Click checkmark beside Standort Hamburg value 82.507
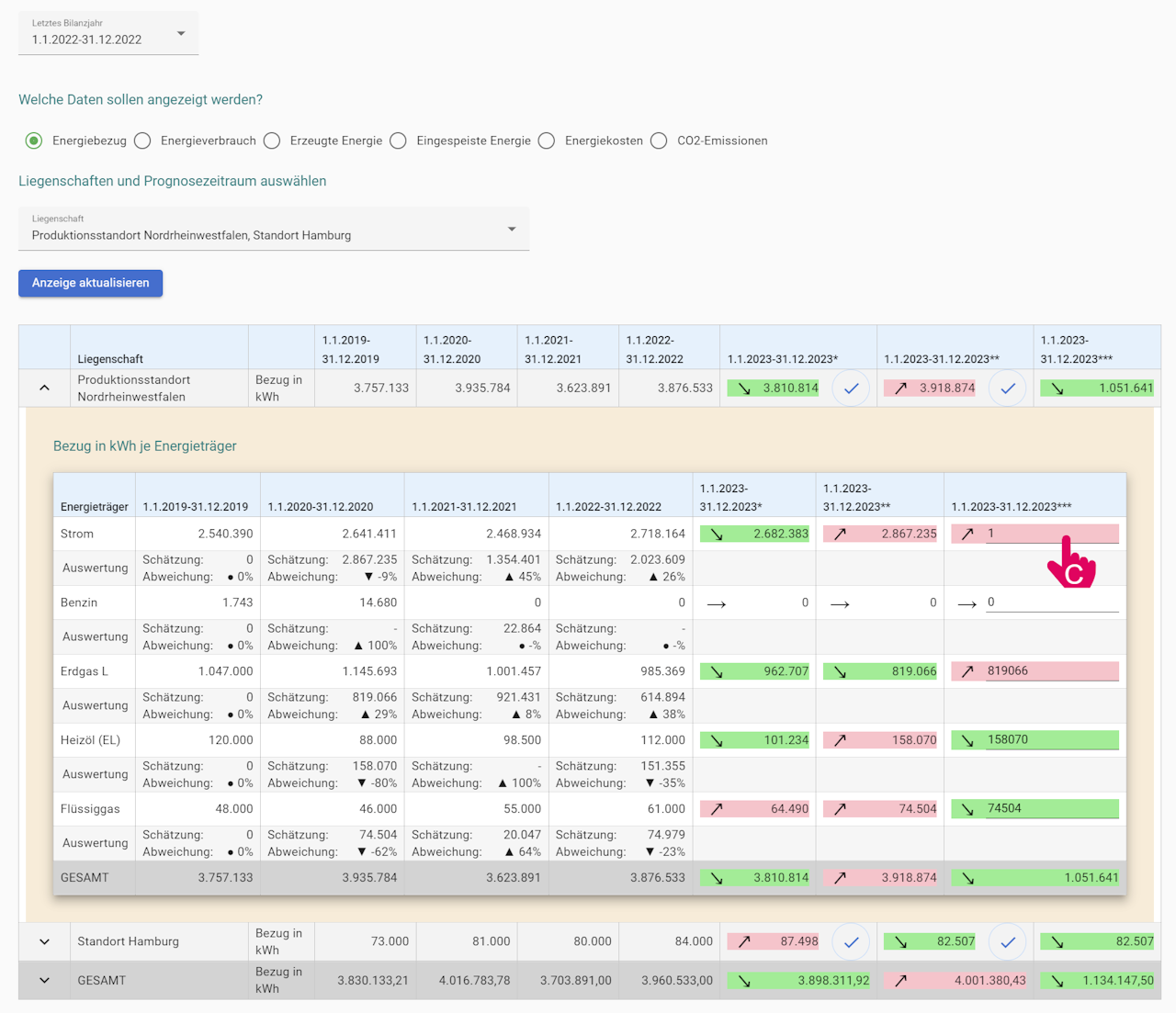Screen dimensions: 1176x1013 coord(1007,941)
